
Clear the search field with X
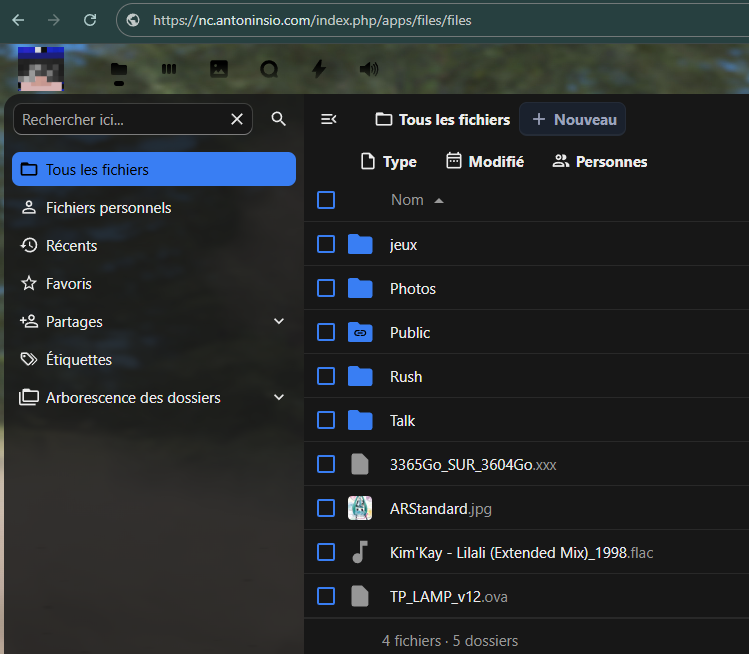coord(237,120)
